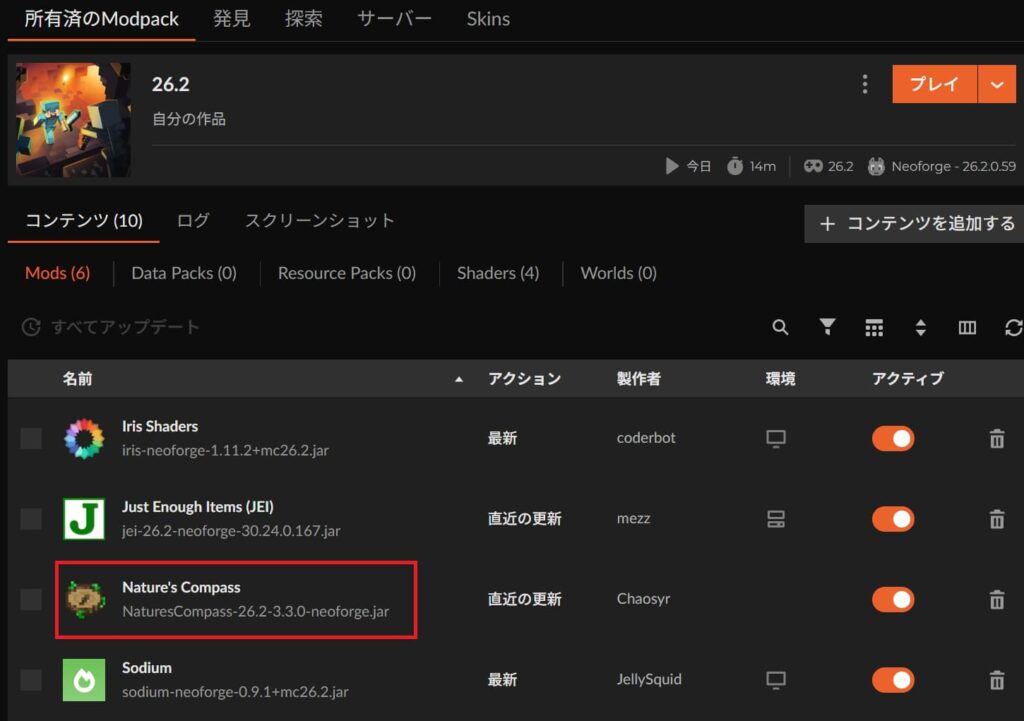Click the 直近の更新 action for Just Enough Items
1024x721 pixels.
tap(524, 519)
